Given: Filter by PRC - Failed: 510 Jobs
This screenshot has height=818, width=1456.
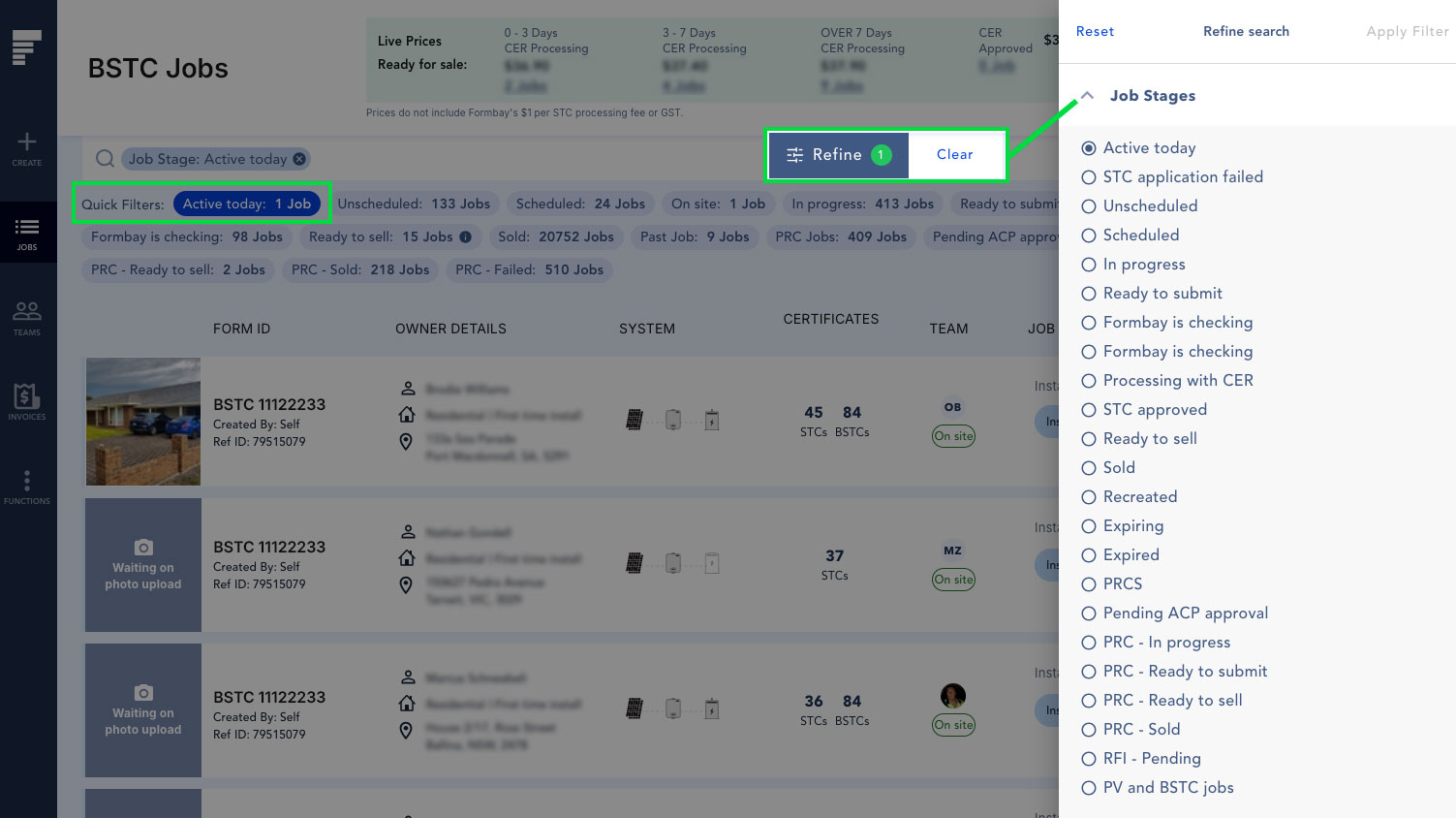Looking at the screenshot, I should click(x=529, y=269).
